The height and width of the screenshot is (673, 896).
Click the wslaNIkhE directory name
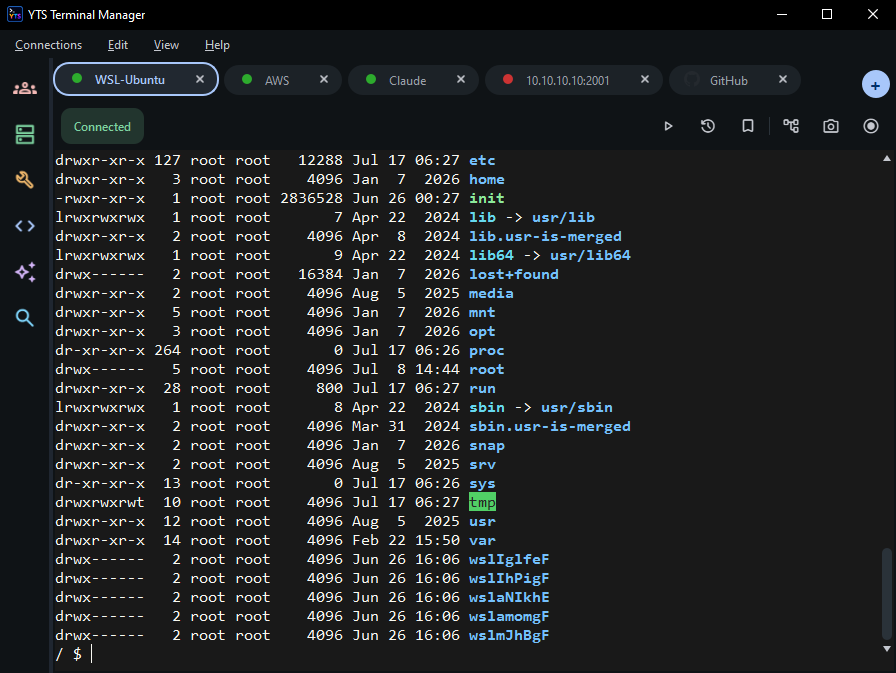(509, 598)
